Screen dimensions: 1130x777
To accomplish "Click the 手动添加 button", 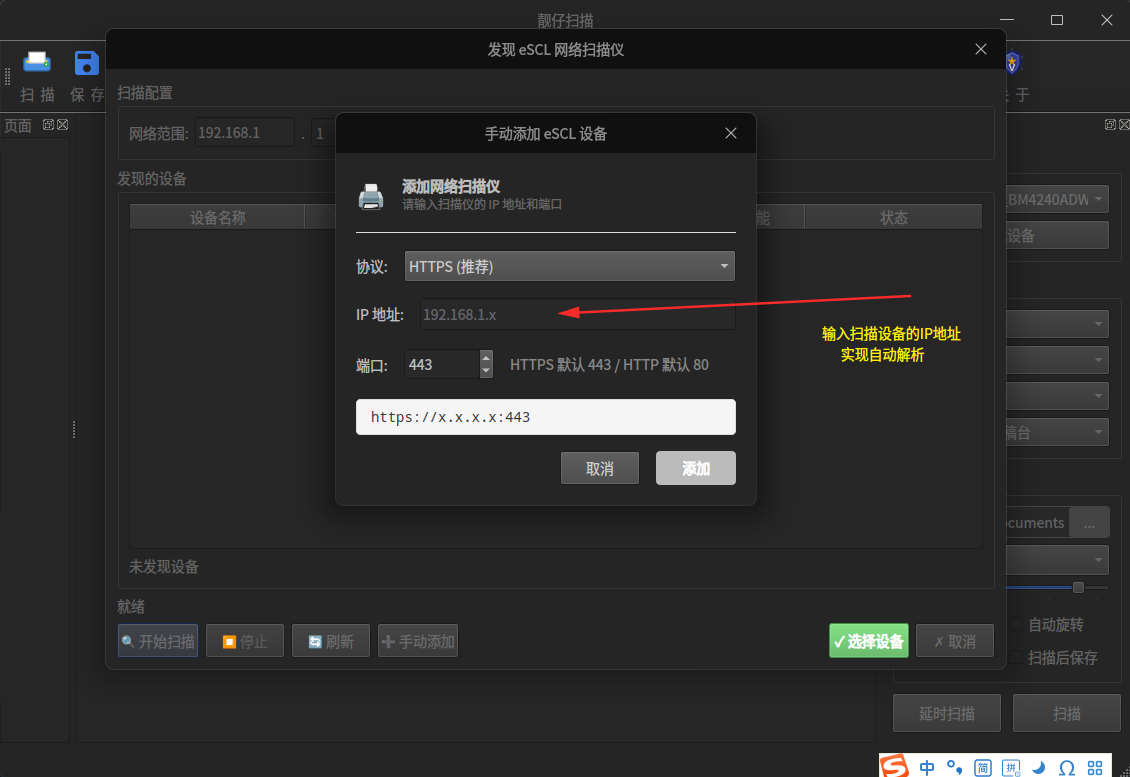I will [418, 641].
